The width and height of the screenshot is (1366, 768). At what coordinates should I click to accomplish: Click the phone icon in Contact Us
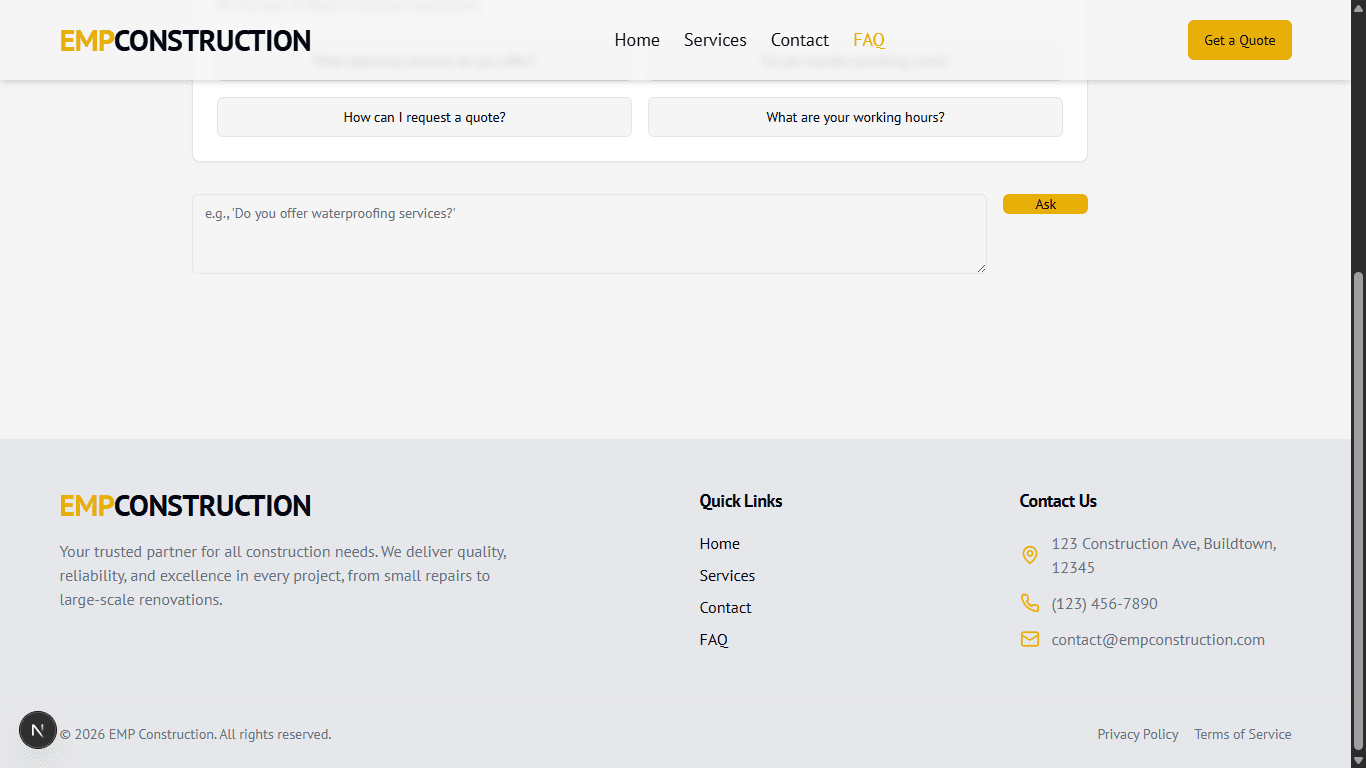pyautogui.click(x=1029, y=603)
